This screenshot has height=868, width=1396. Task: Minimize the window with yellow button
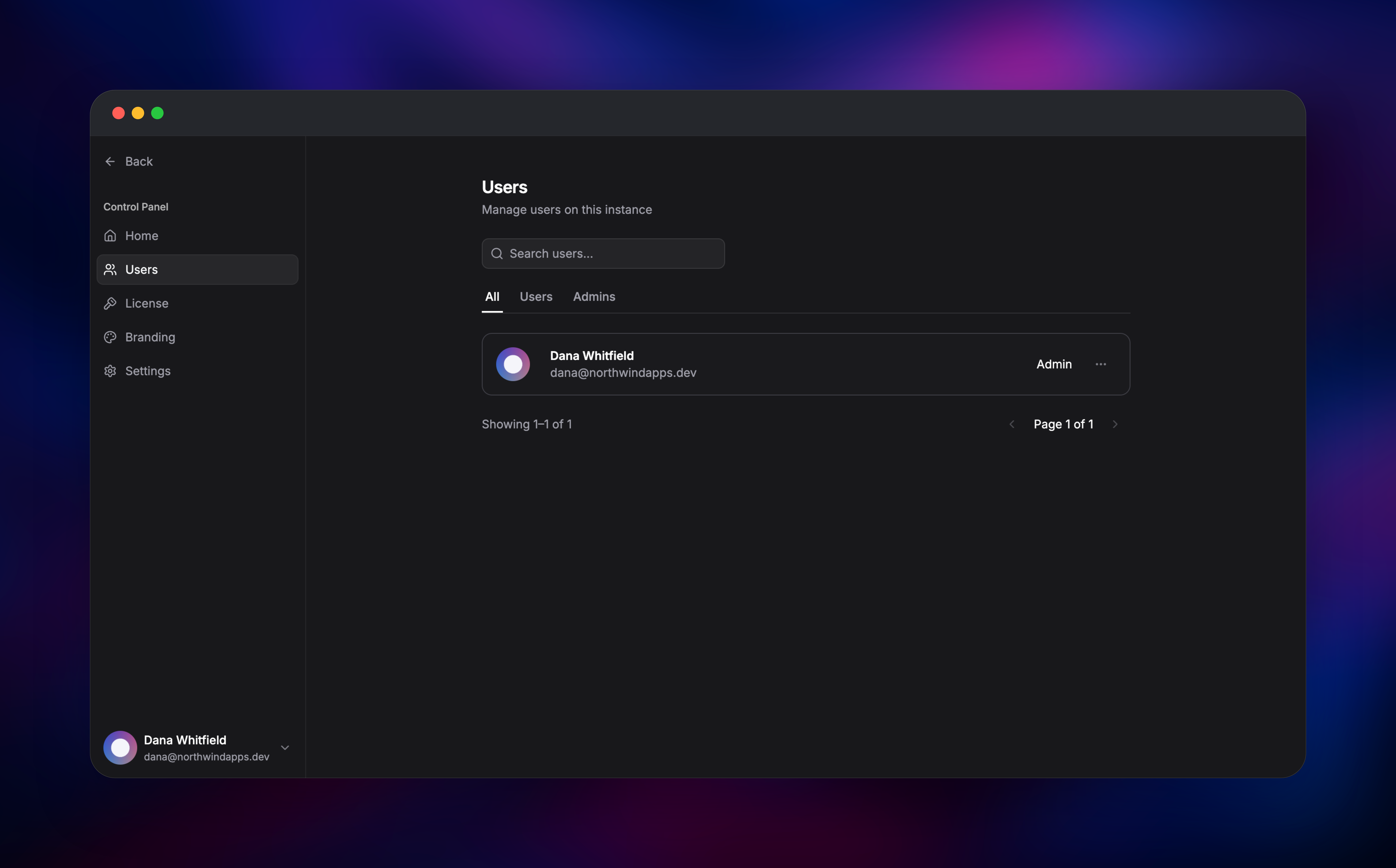(x=138, y=113)
